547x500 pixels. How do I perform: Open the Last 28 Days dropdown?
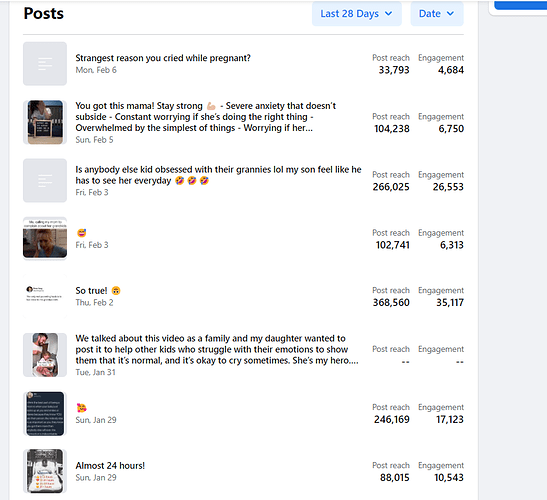(357, 14)
